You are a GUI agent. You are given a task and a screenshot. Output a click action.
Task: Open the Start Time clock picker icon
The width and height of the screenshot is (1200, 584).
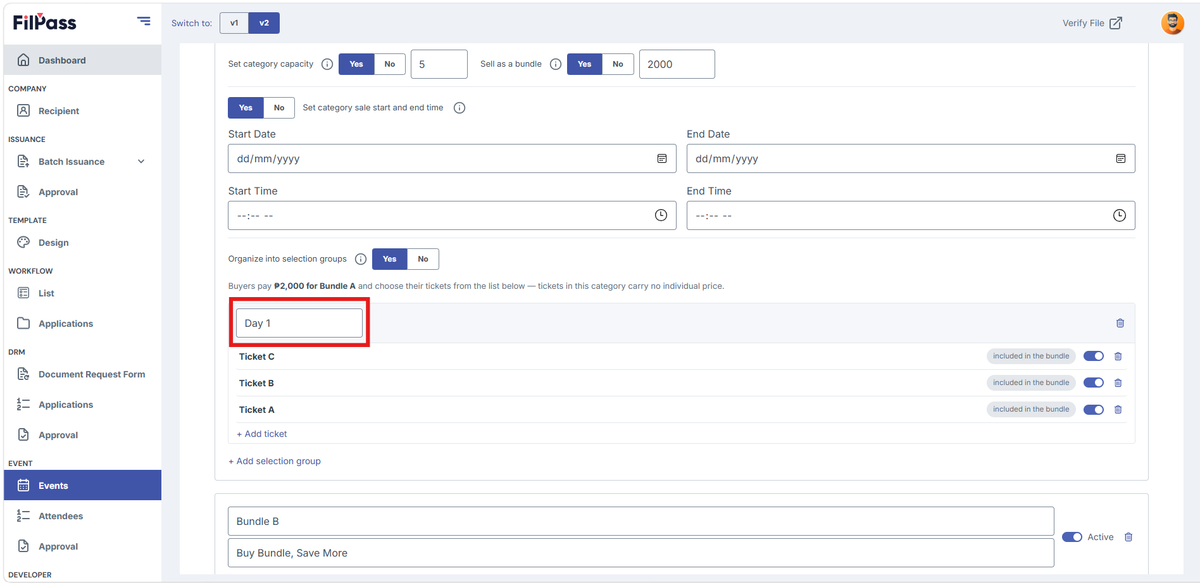click(x=661, y=215)
